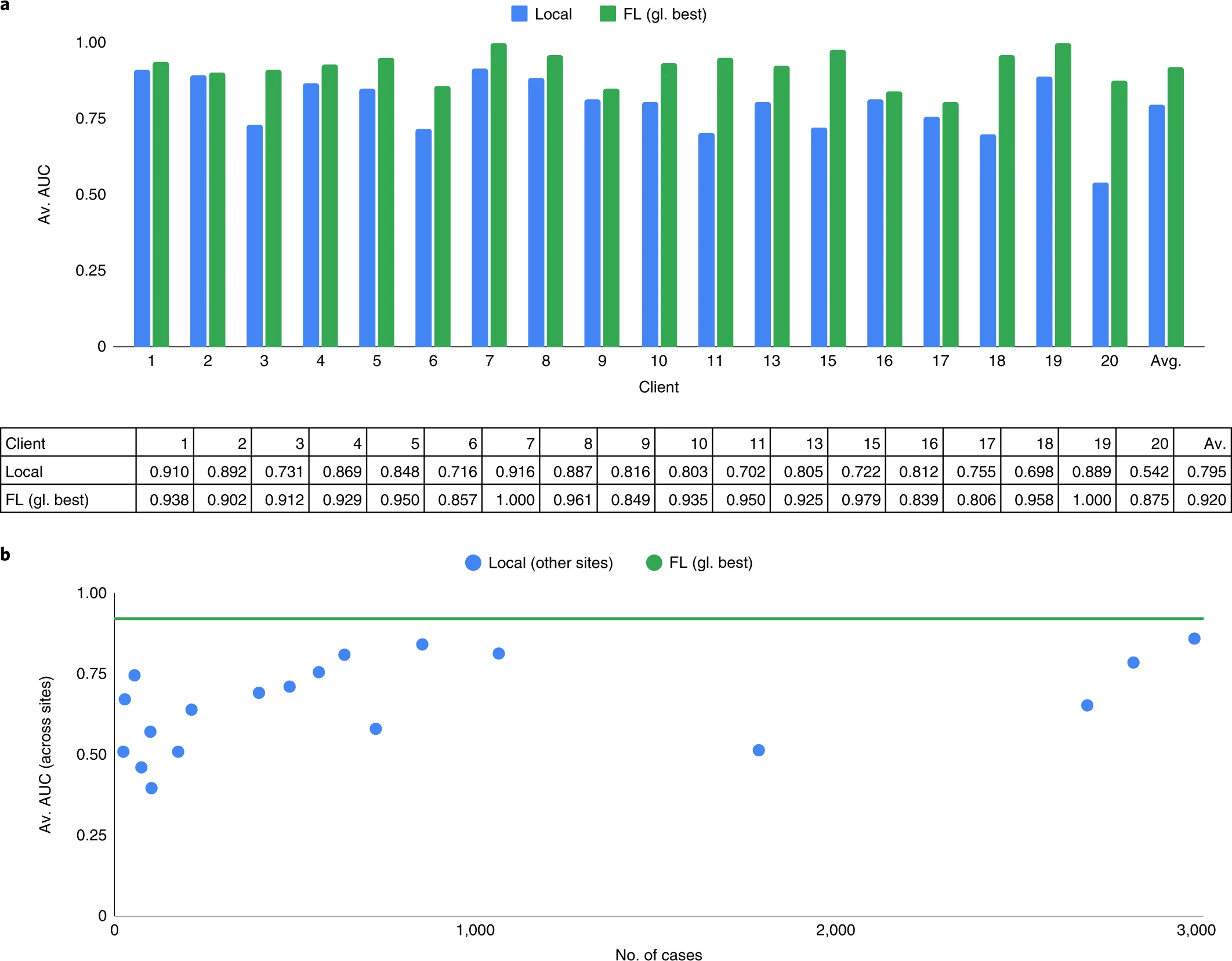Click the blue Local legend swatch
Viewport: 1232px width, 961px height.
pyautogui.click(x=519, y=14)
